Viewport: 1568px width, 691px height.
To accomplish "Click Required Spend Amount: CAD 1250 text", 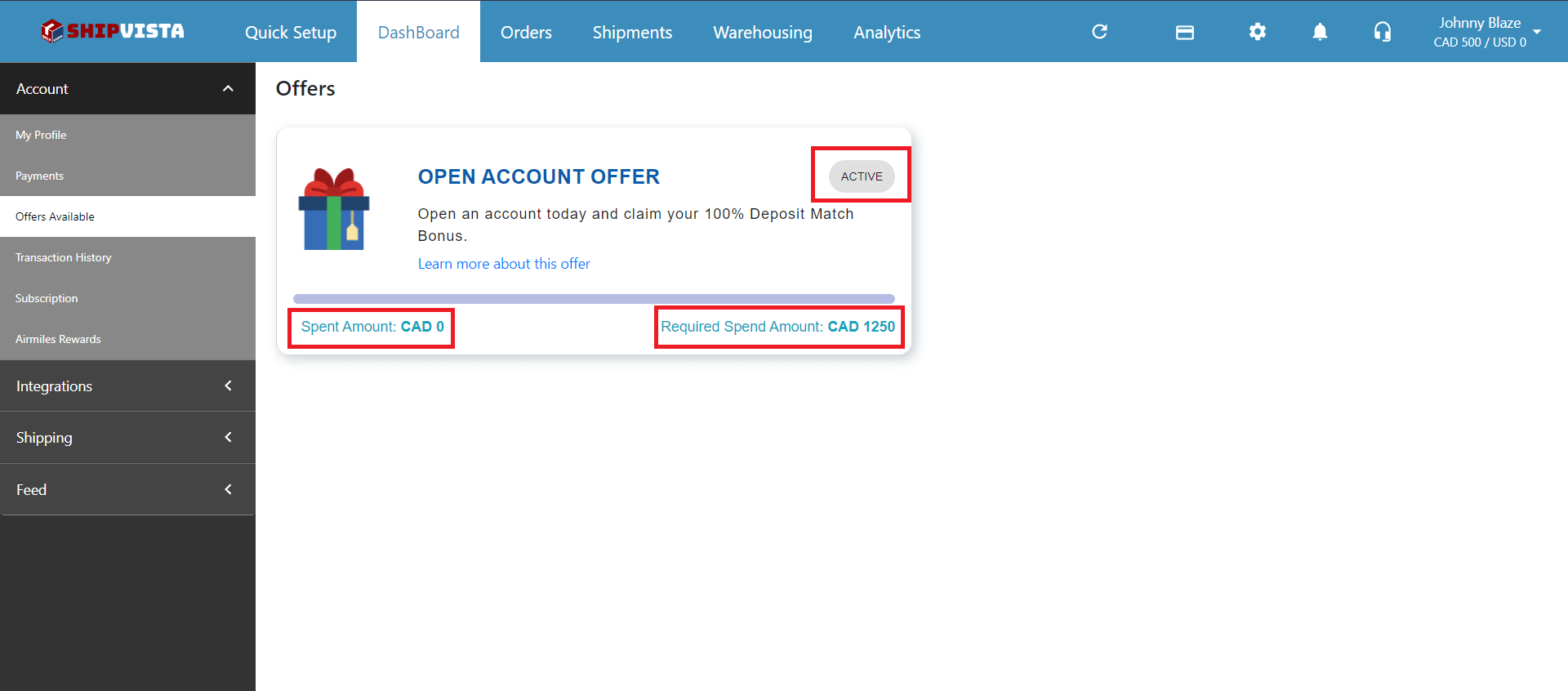I will pos(777,327).
